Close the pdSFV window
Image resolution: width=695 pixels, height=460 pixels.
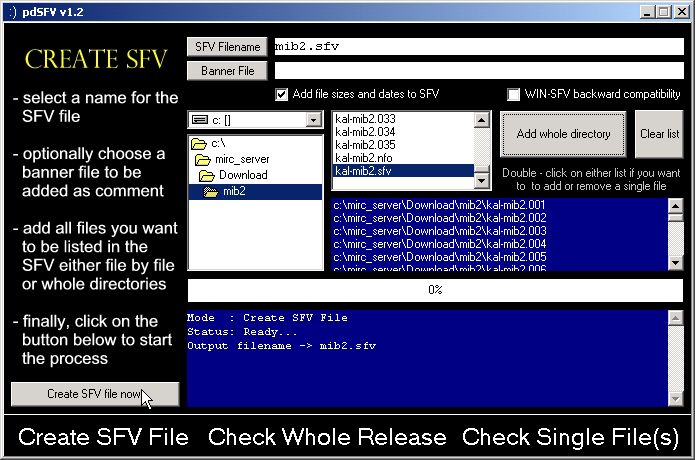click(x=681, y=12)
